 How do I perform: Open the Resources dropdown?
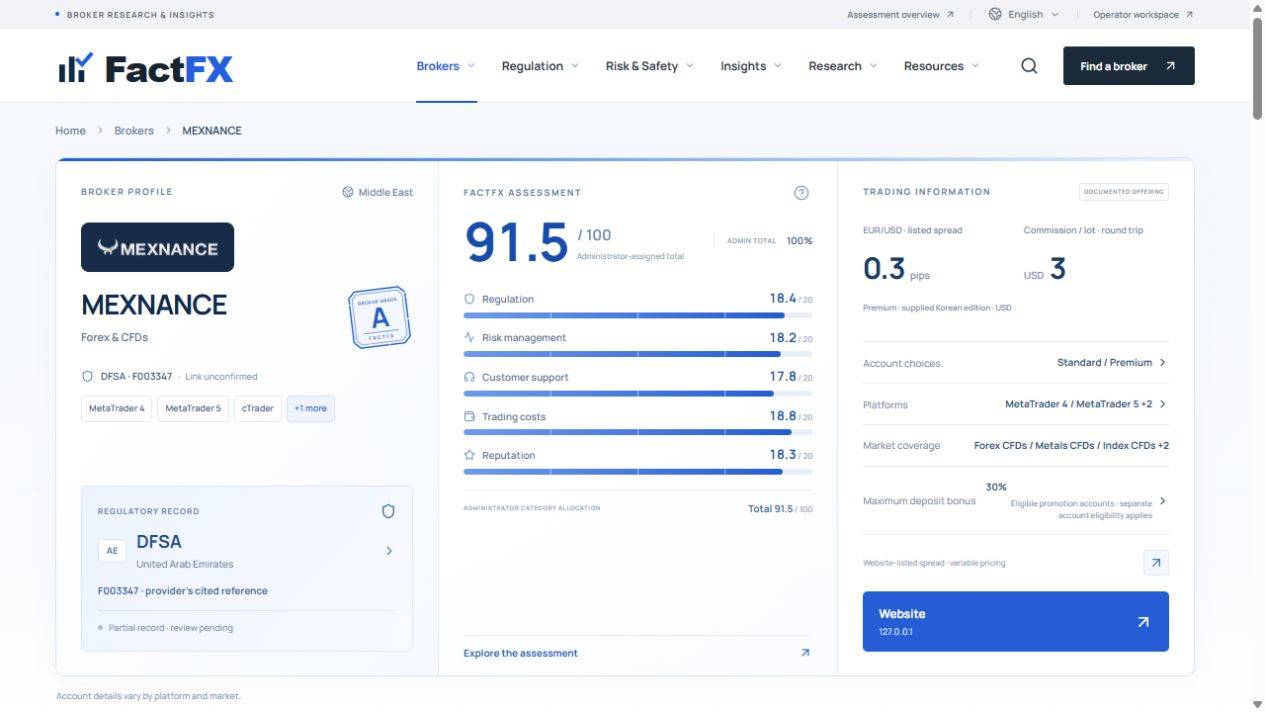(942, 66)
